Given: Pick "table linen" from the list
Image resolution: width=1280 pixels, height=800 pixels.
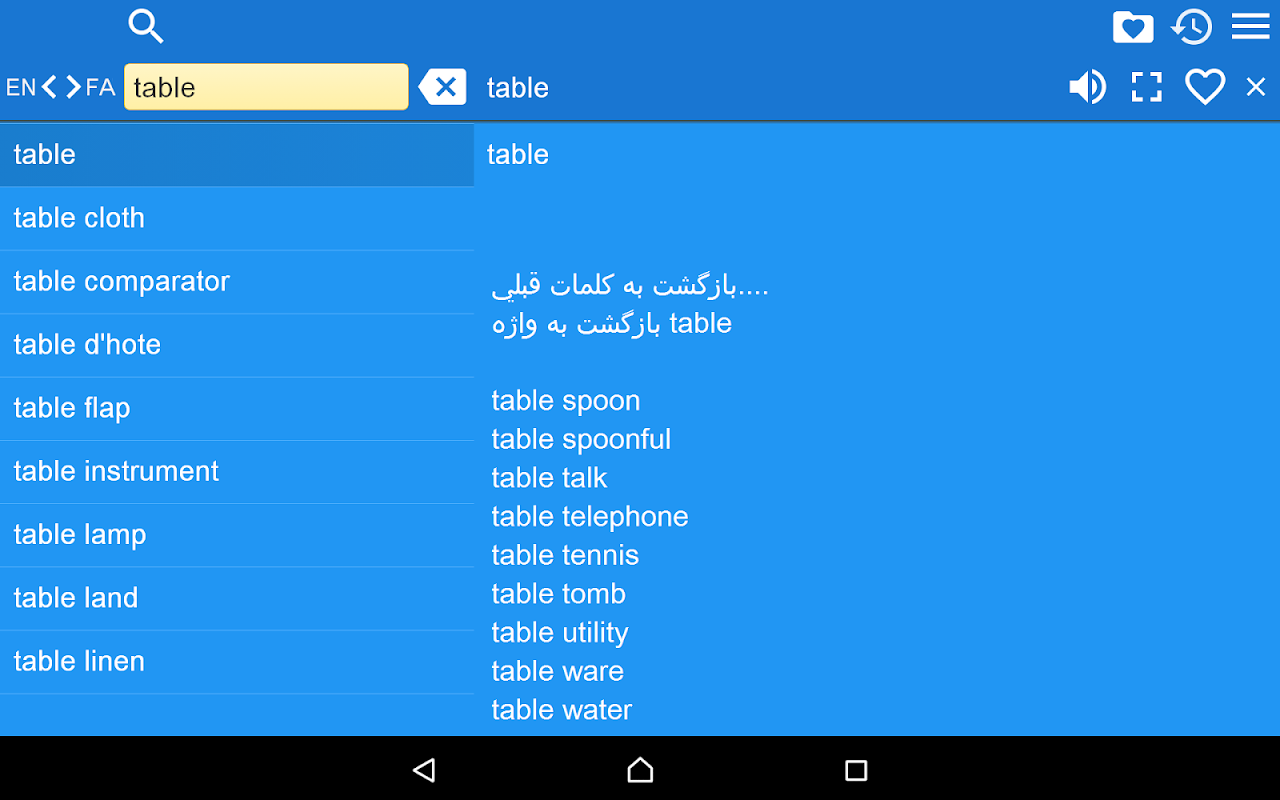Looking at the screenshot, I should tap(79, 661).
